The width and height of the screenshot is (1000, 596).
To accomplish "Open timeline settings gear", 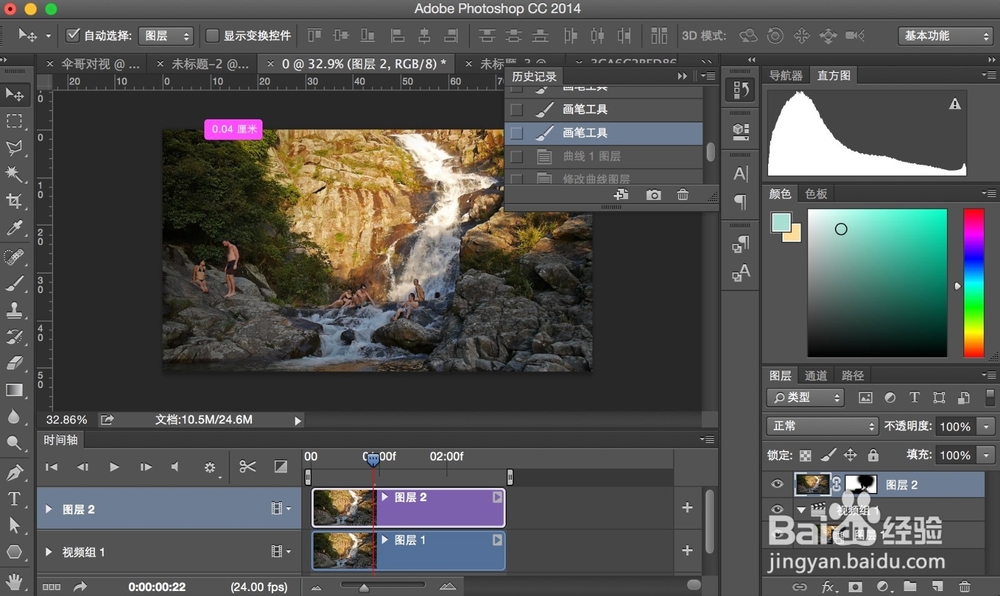I will coord(210,467).
